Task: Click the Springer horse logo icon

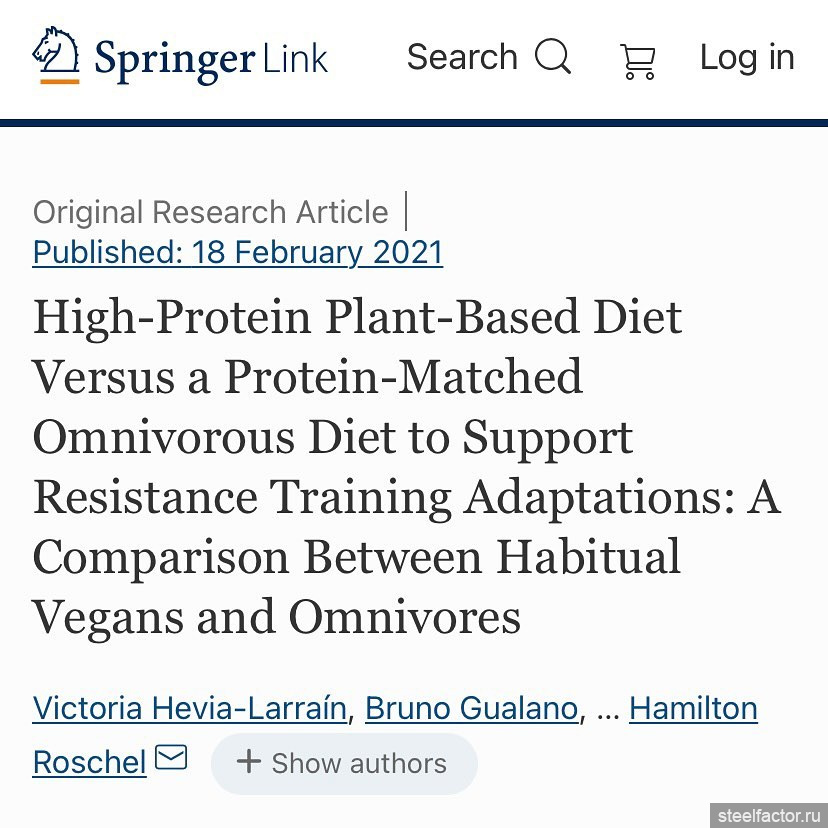Action: coord(56,50)
